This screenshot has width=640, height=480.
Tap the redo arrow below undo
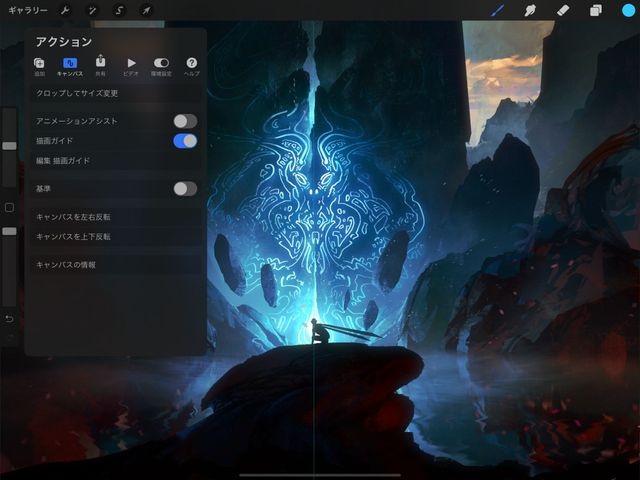(x=9, y=337)
